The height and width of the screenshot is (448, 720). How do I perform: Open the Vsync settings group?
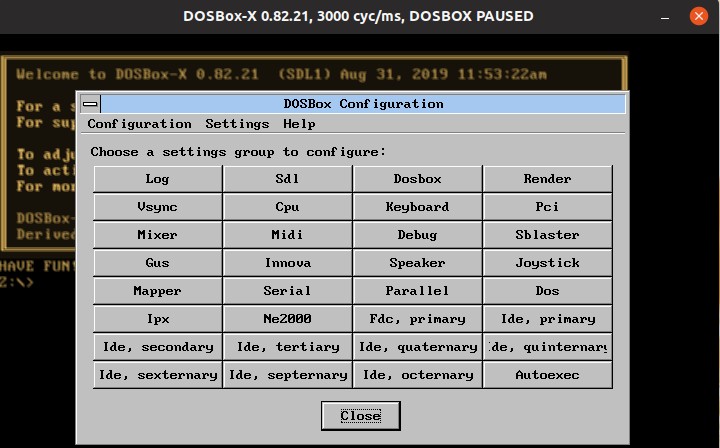[x=158, y=207]
